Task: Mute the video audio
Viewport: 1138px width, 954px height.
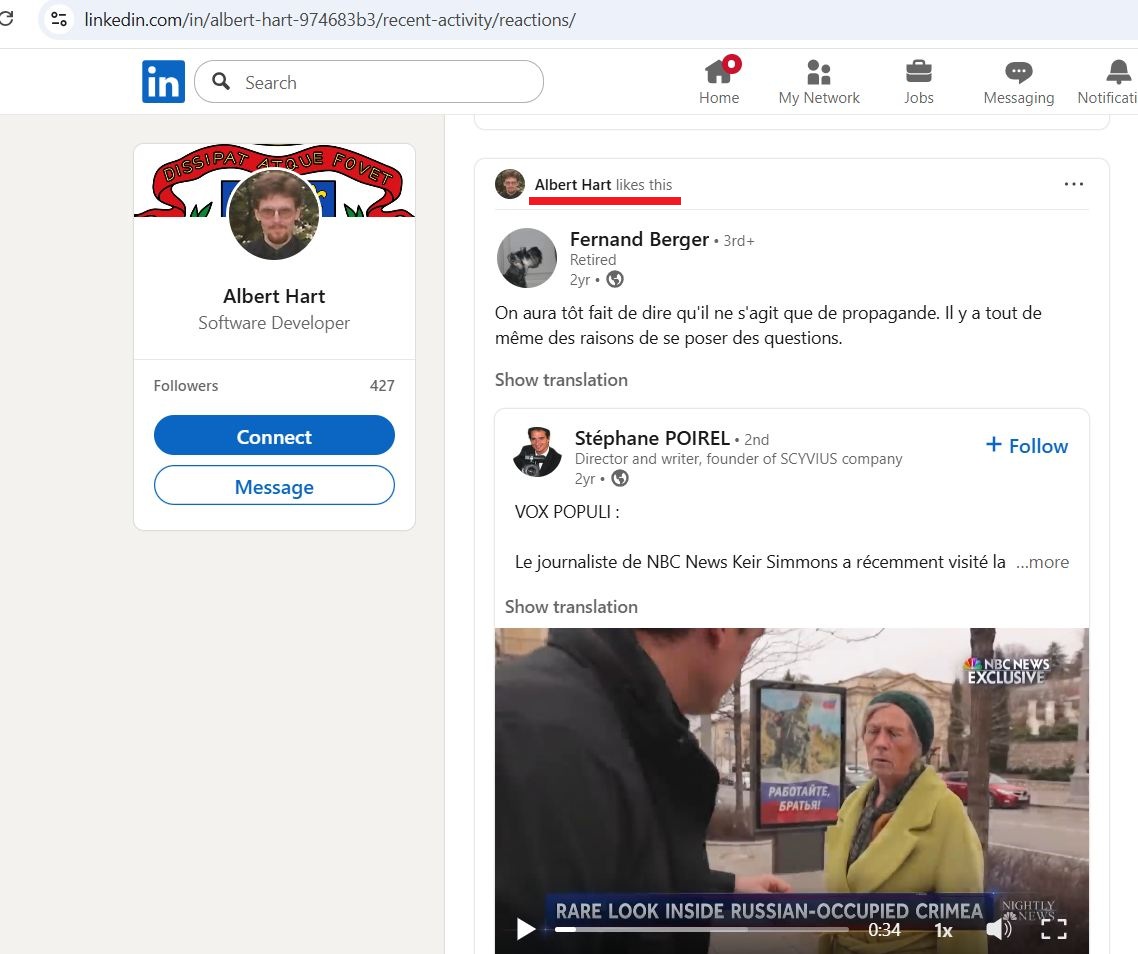Action: pyautogui.click(x=997, y=929)
